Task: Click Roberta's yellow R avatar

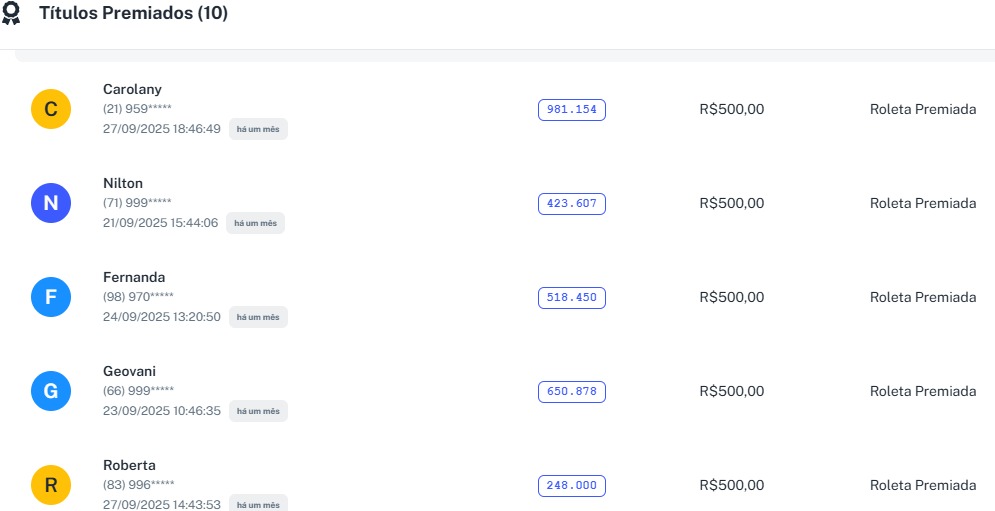Action: (51, 485)
